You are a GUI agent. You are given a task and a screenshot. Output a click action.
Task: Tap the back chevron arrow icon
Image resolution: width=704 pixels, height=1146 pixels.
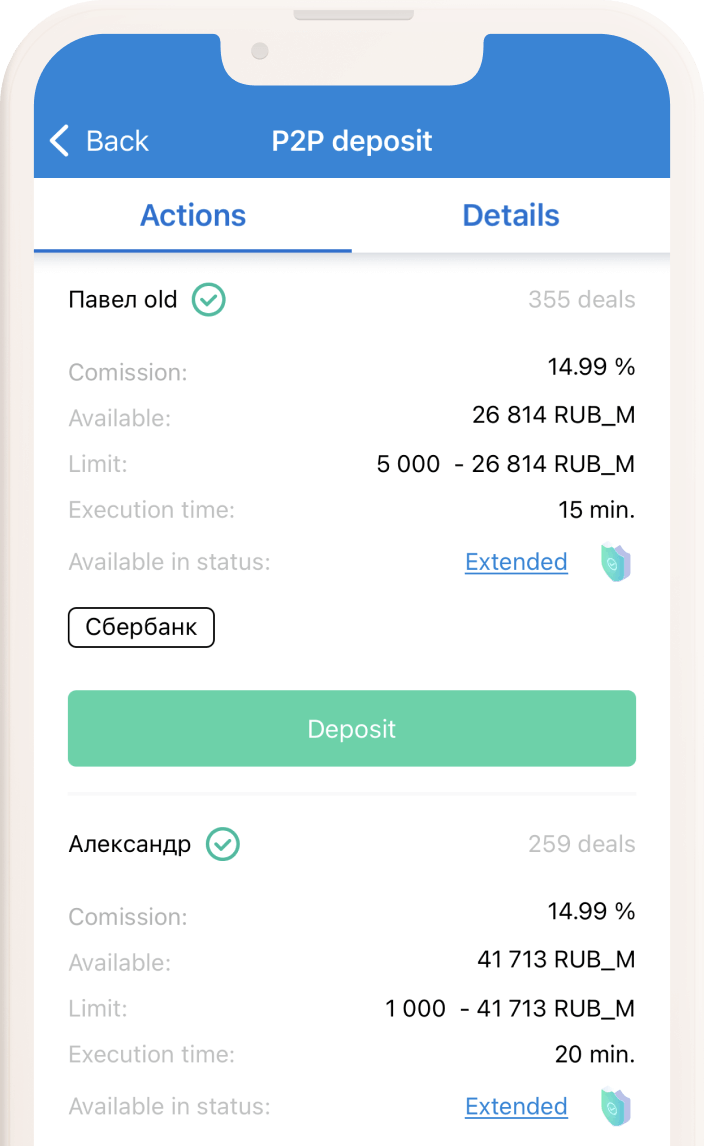click(x=60, y=141)
